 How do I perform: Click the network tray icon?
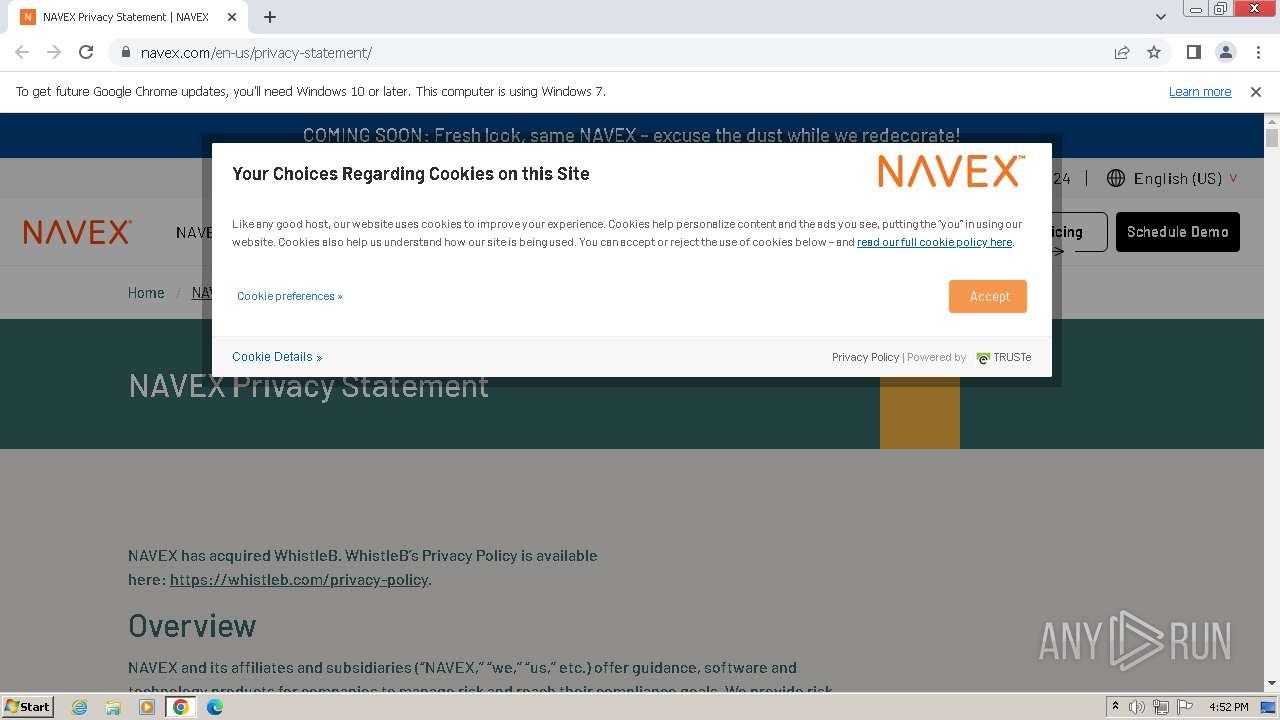click(1161, 707)
